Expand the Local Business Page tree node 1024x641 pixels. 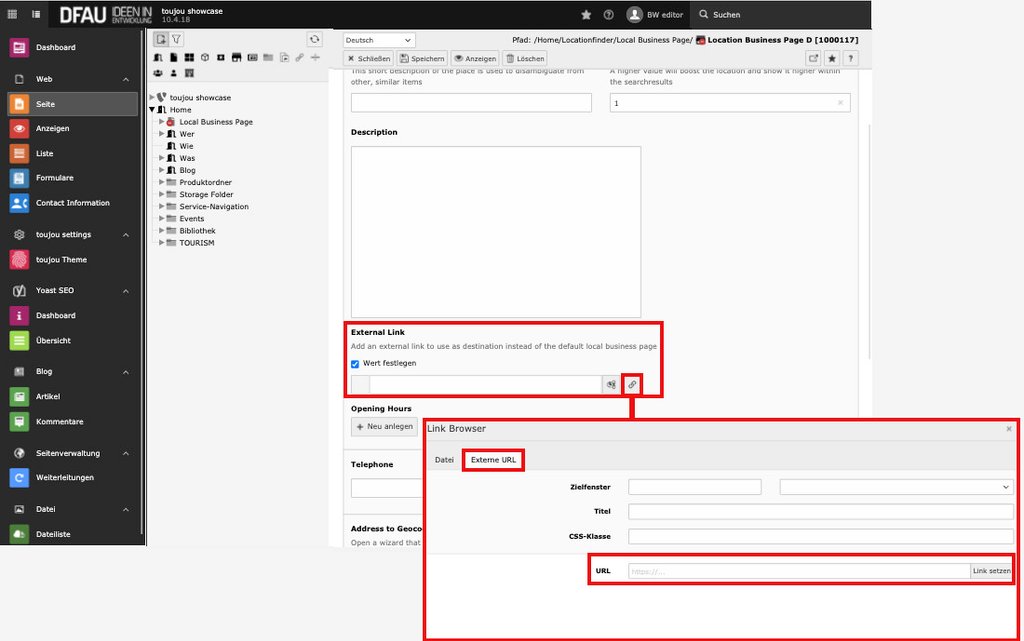coord(161,122)
